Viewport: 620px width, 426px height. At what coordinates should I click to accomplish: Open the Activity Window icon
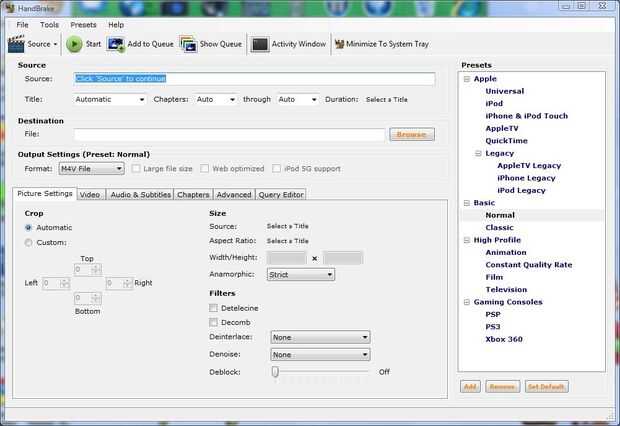tap(260, 44)
